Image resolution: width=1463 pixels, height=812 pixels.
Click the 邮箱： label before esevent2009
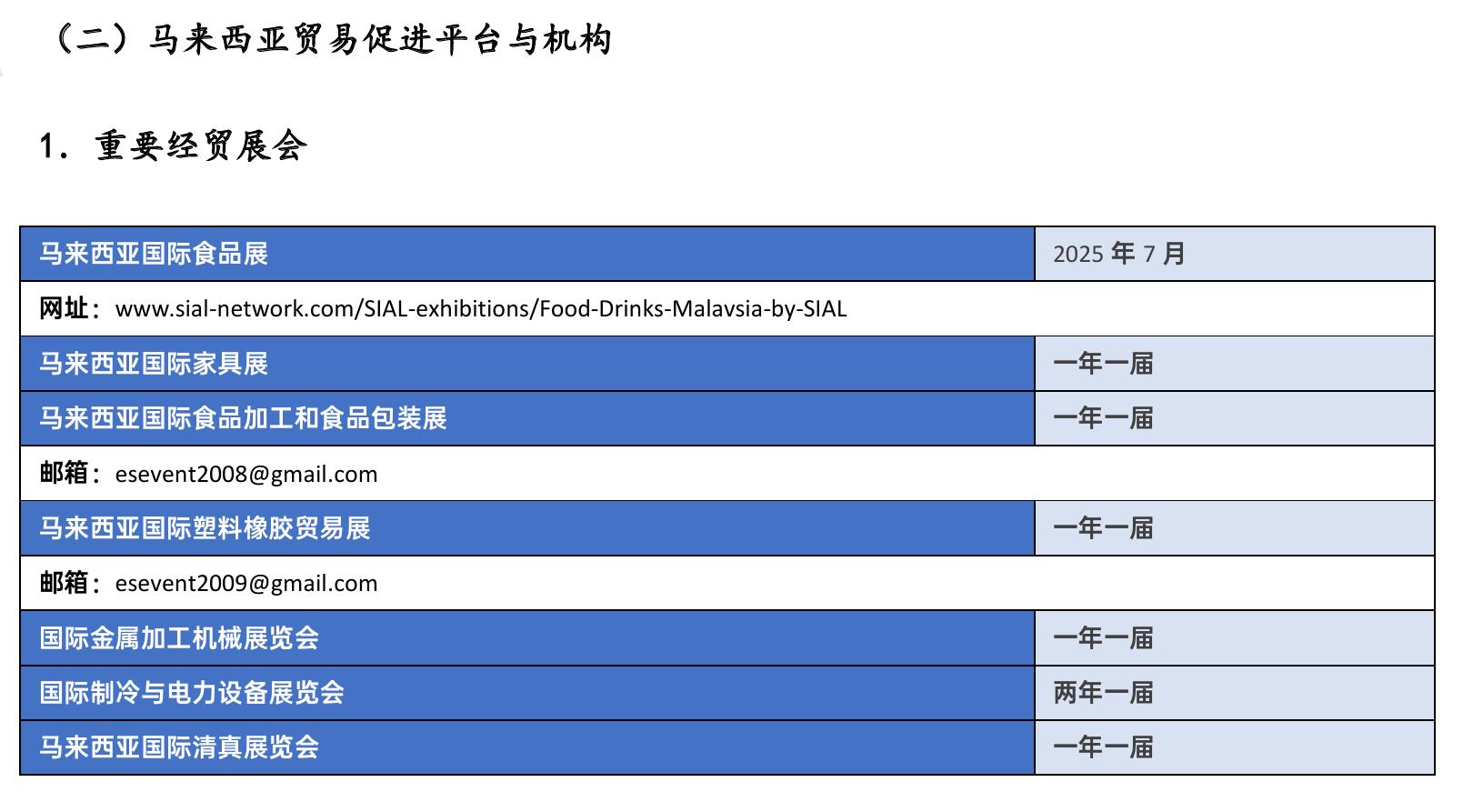(x=70, y=583)
